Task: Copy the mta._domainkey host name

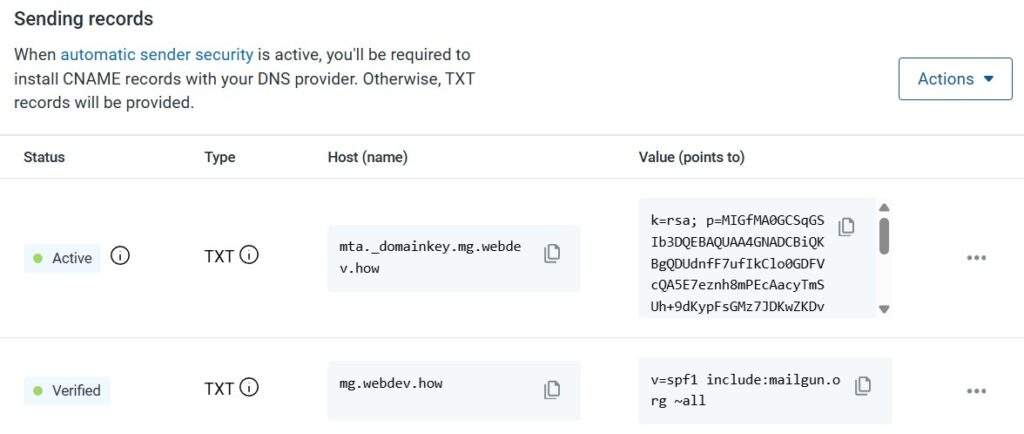Action: (x=551, y=254)
